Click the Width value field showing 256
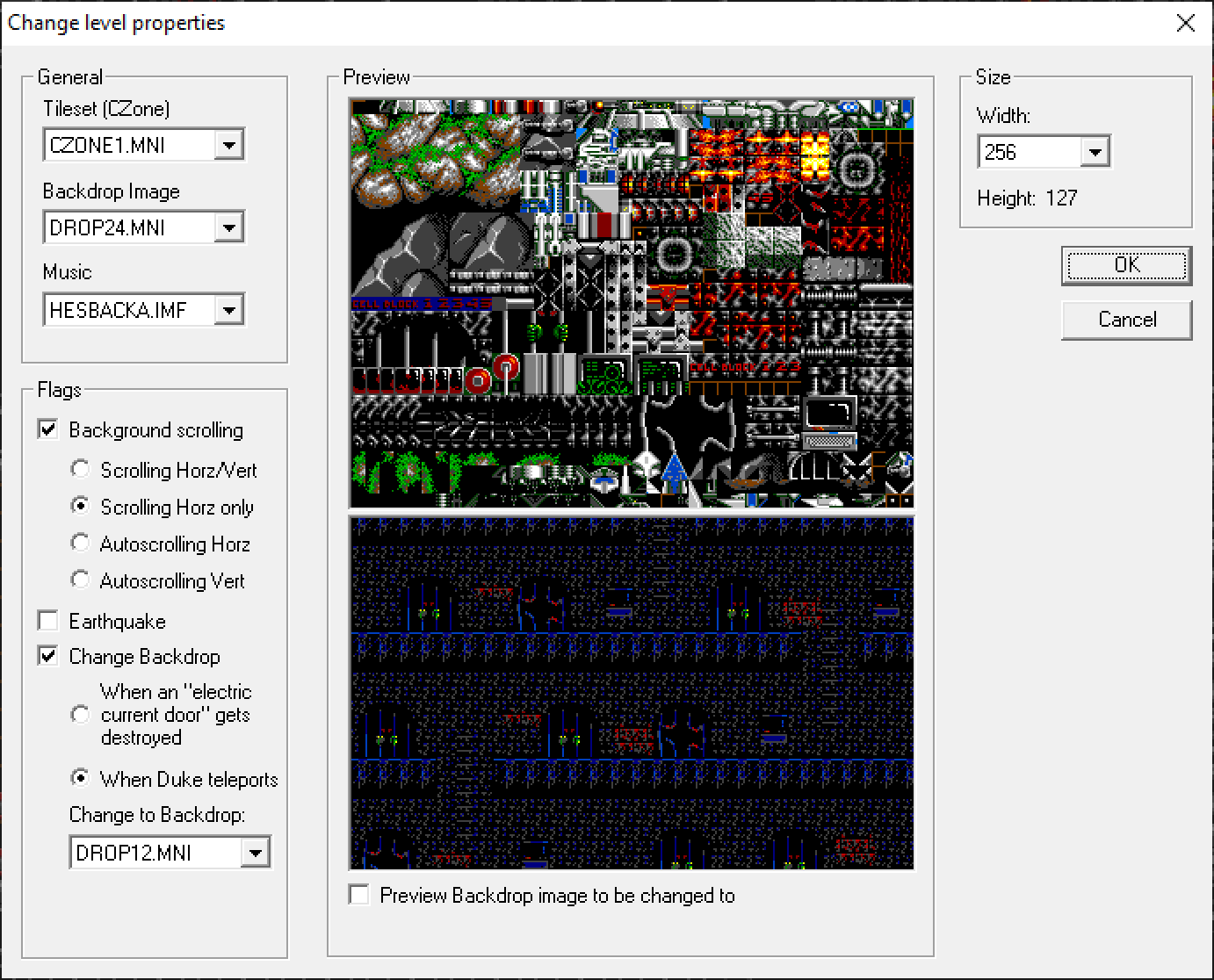 click(1028, 151)
